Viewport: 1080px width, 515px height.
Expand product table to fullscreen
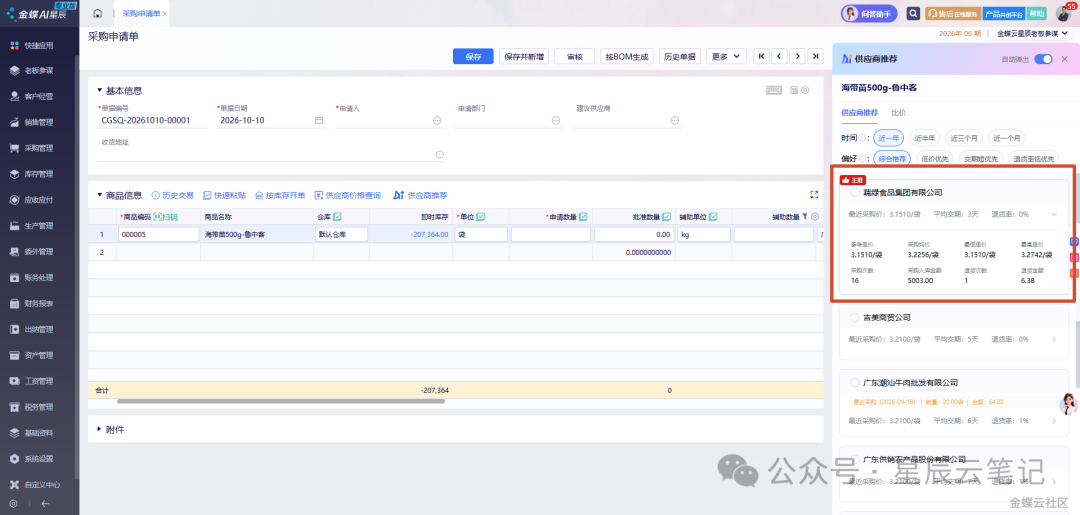tap(814, 195)
